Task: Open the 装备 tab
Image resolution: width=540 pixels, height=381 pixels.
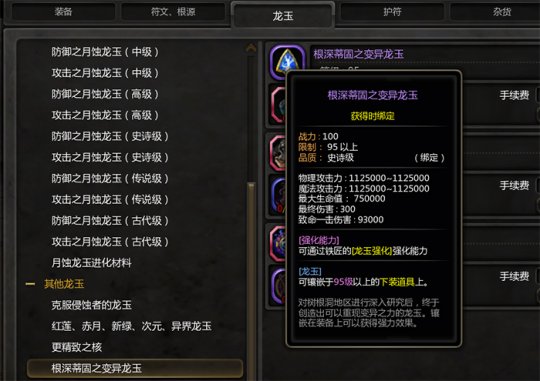Action: pos(63,12)
